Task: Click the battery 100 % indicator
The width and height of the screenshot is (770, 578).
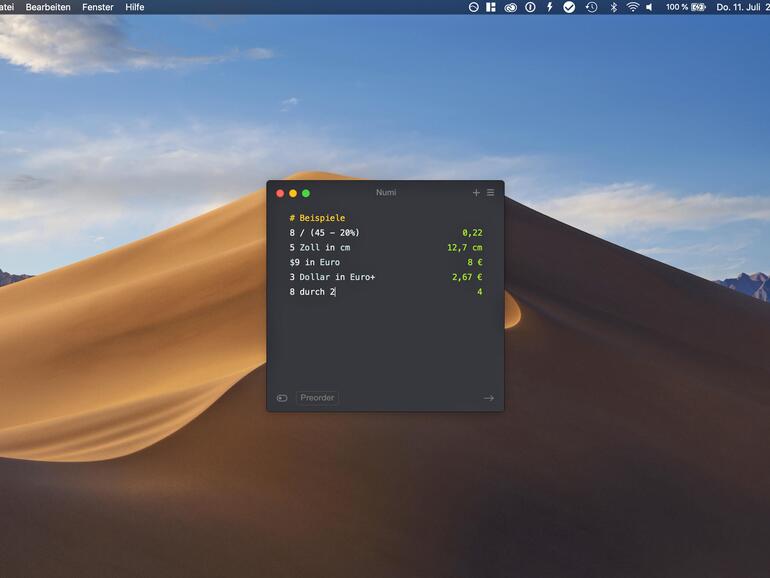Action: 686,7
